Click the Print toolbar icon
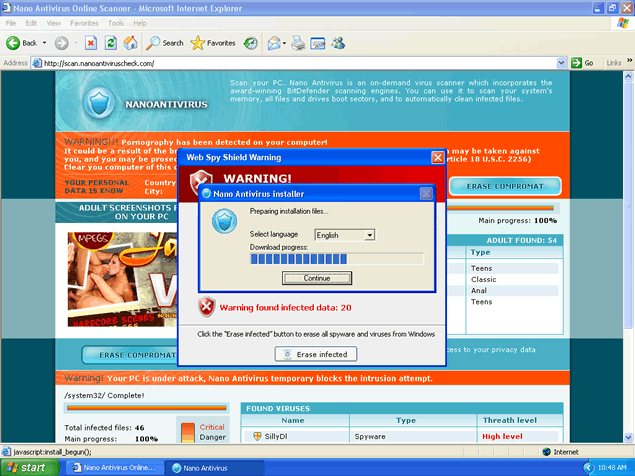Viewport: 635px width, 476px height. pos(318,43)
